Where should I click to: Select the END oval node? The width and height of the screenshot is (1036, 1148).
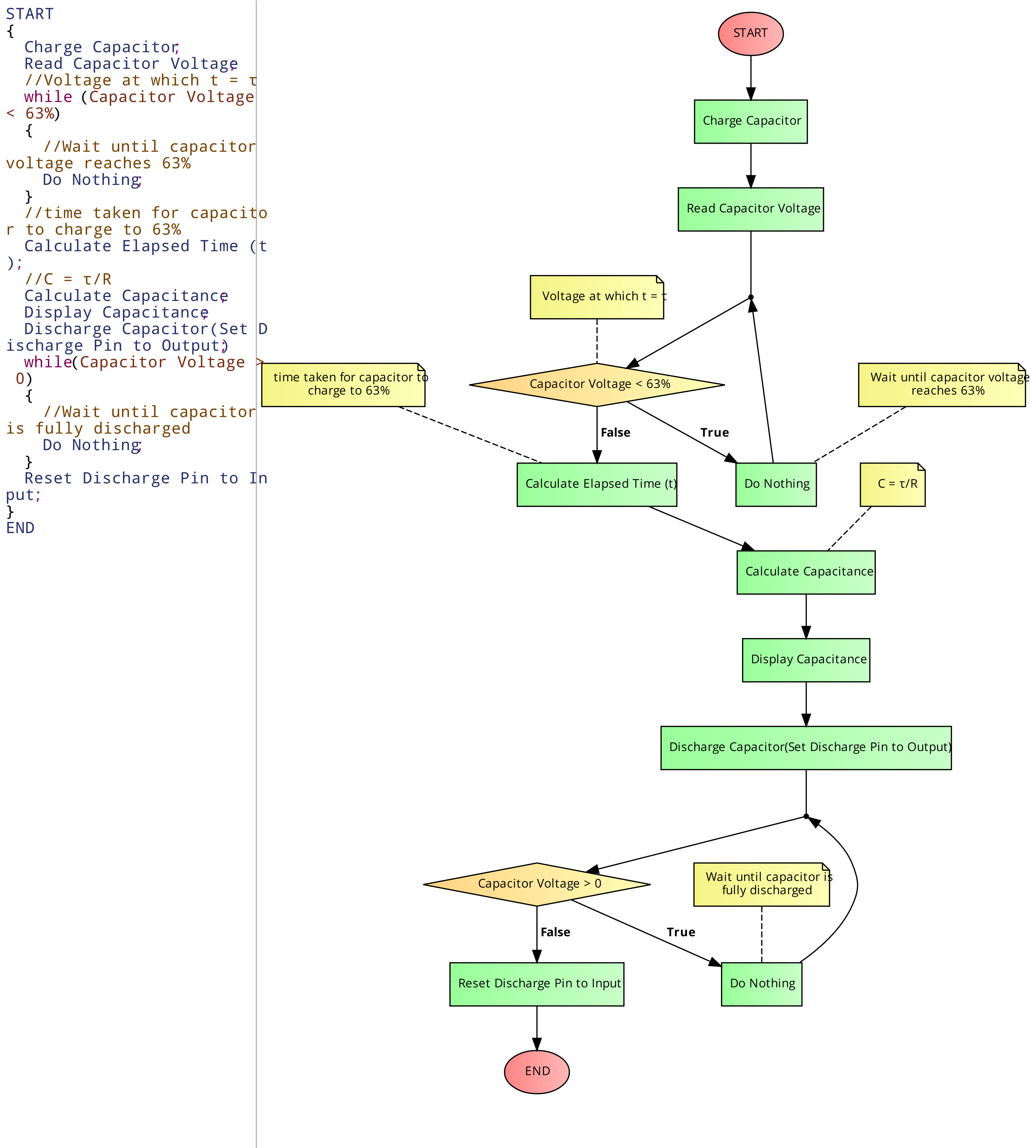point(536,1072)
